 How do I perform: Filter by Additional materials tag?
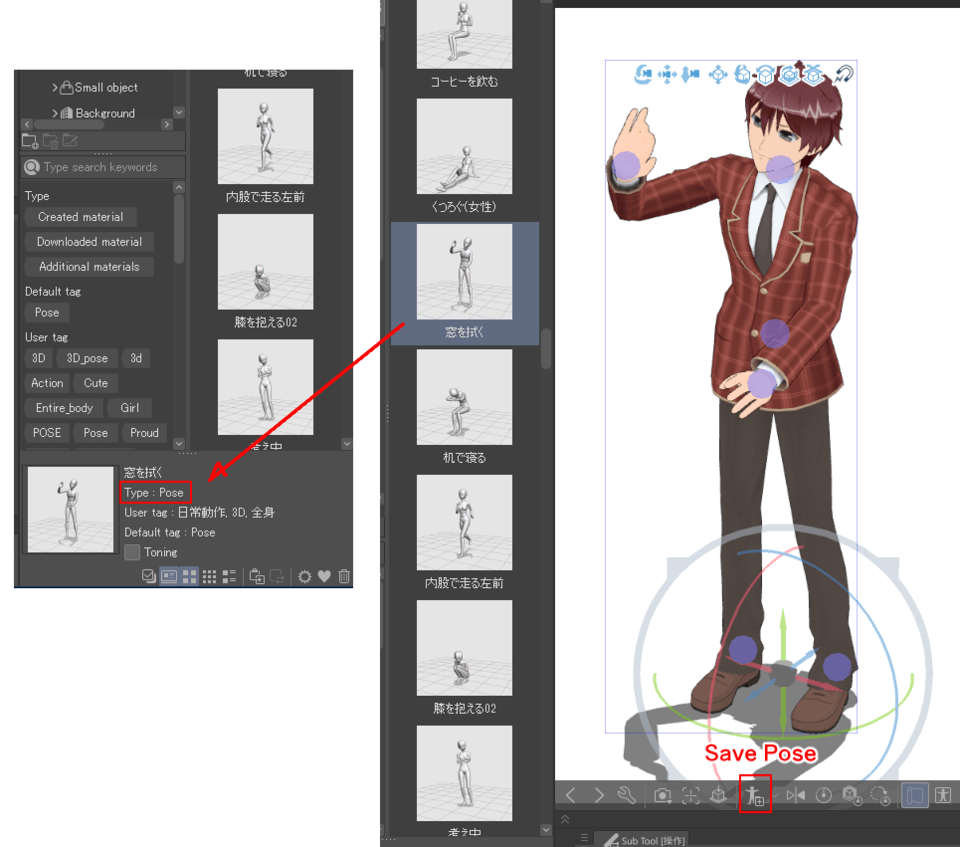[89, 267]
